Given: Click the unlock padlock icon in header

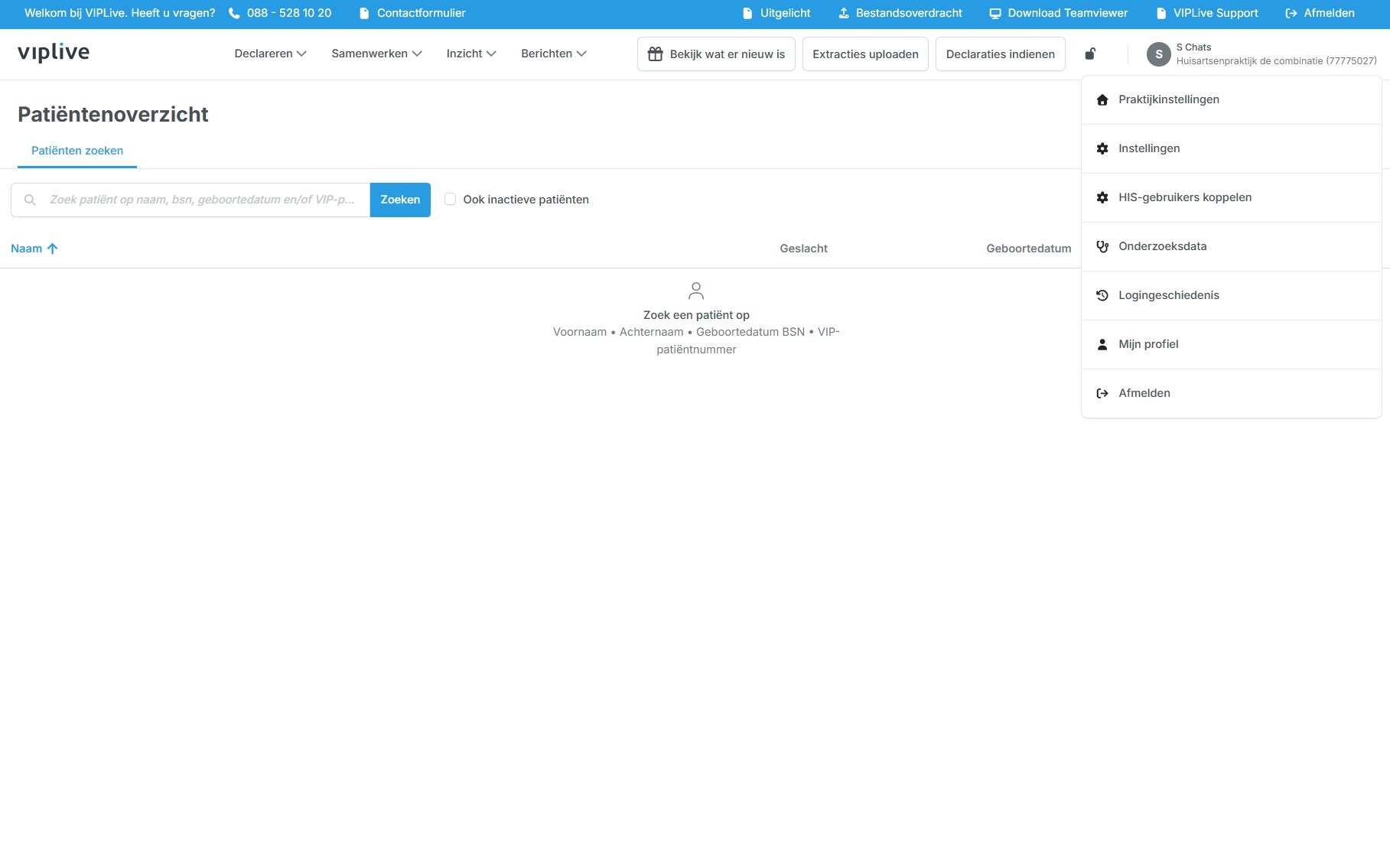Looking at the screenshot, I should point(1090,54).
